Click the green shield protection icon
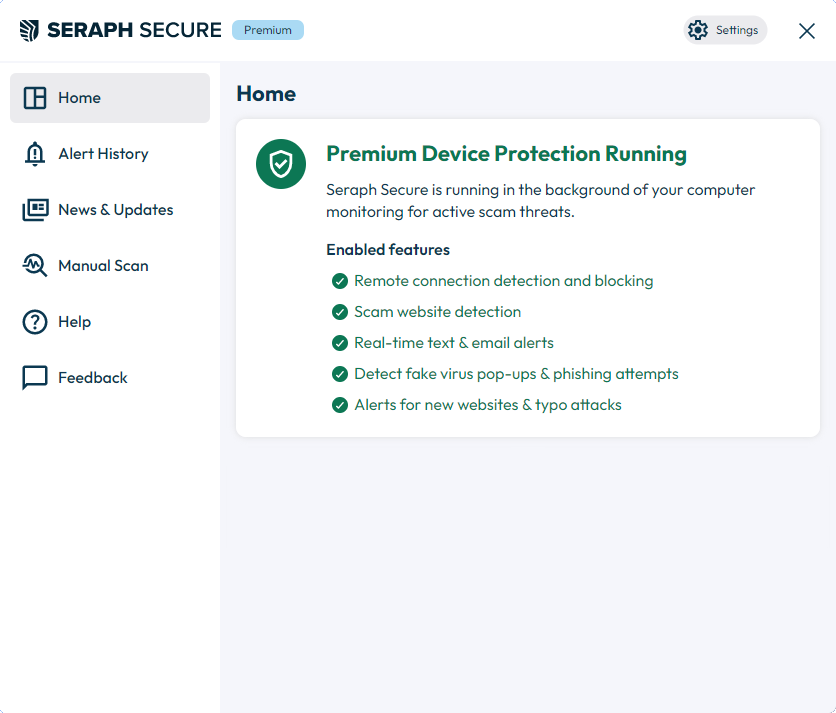The width and height of the screenshot is (836, 713). (281, 164)
